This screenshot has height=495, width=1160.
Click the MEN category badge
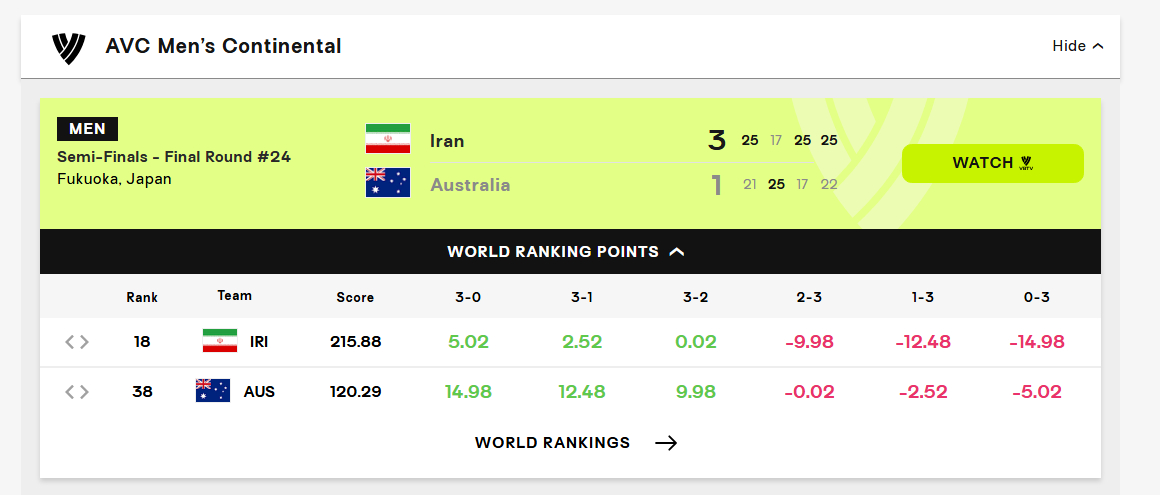(87, 129)
